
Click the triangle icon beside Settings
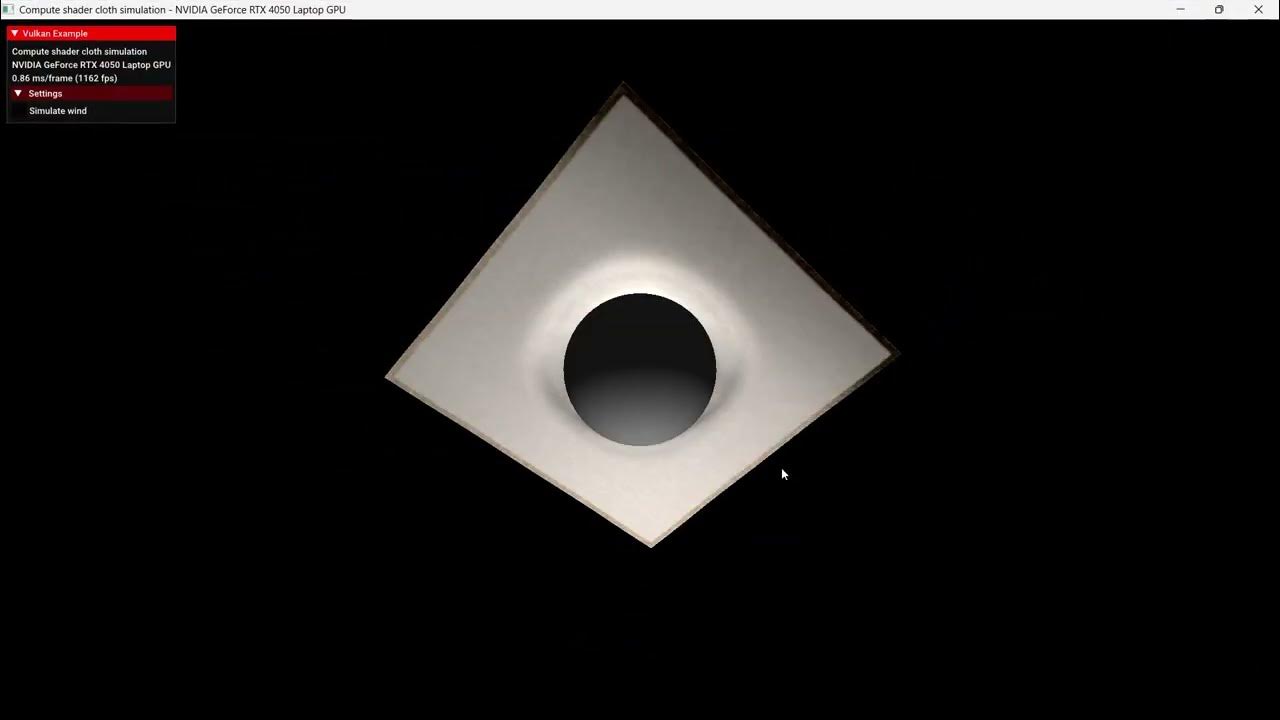point(18,93)
